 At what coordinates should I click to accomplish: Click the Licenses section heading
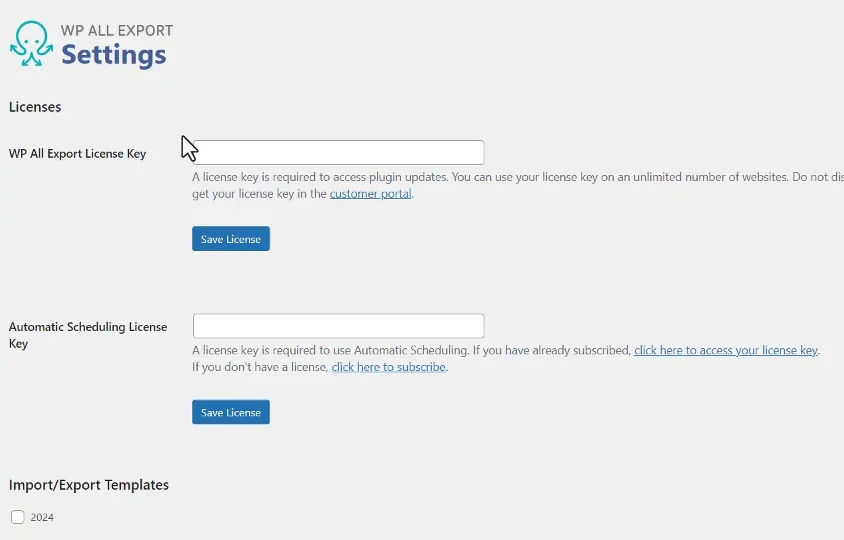(35, 107)
